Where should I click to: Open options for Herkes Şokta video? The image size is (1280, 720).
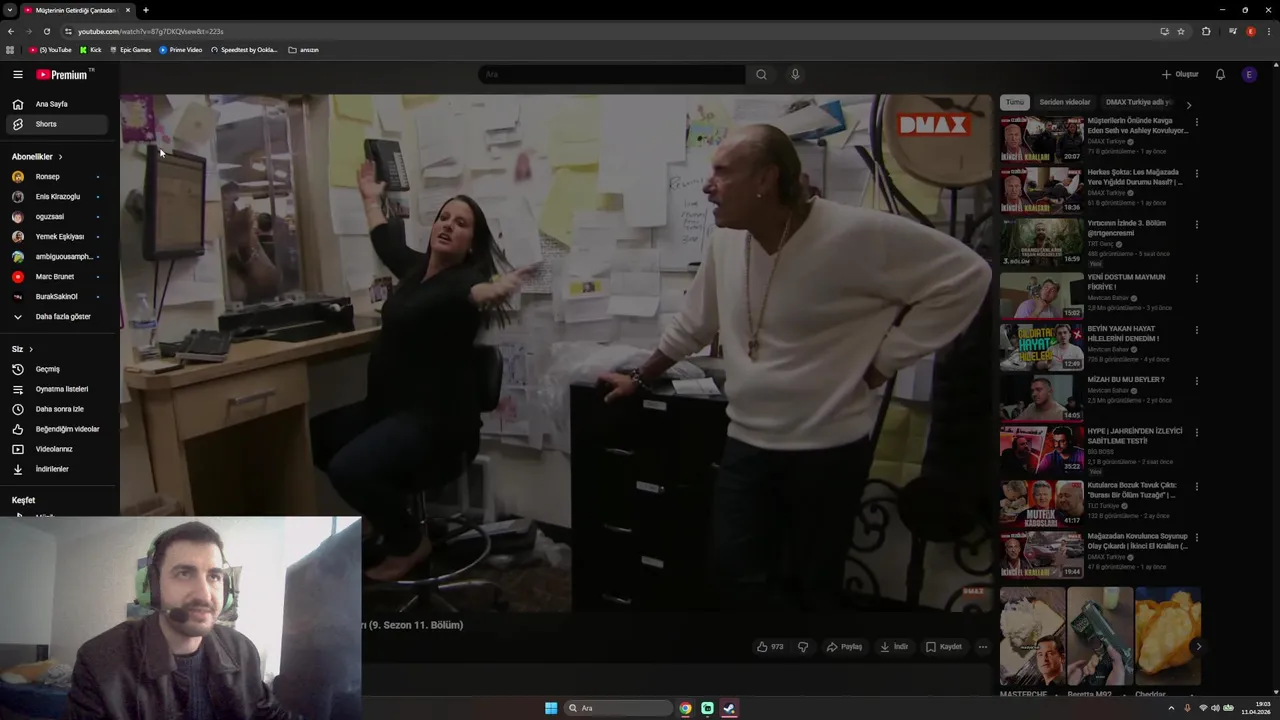pos(1196,174)
